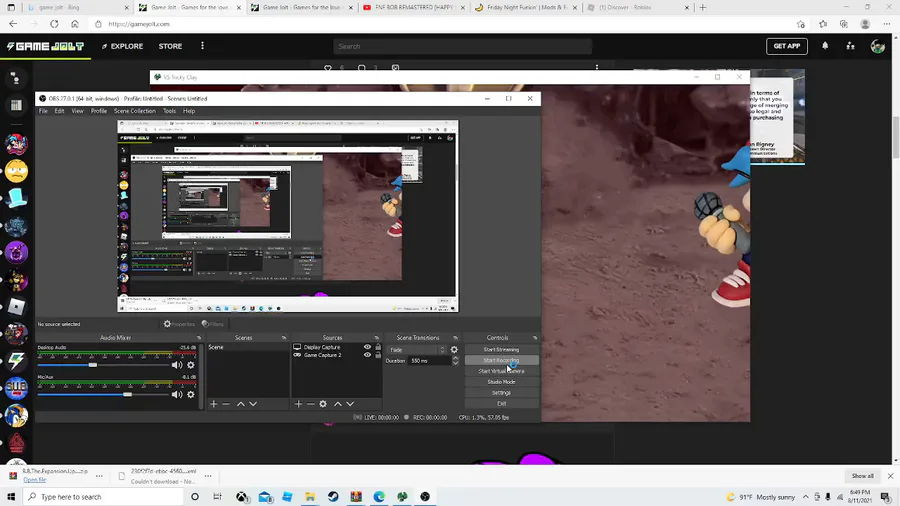900x506 pixels.
Task: Open OBS Edit menu
Action: tap(59, 111)
